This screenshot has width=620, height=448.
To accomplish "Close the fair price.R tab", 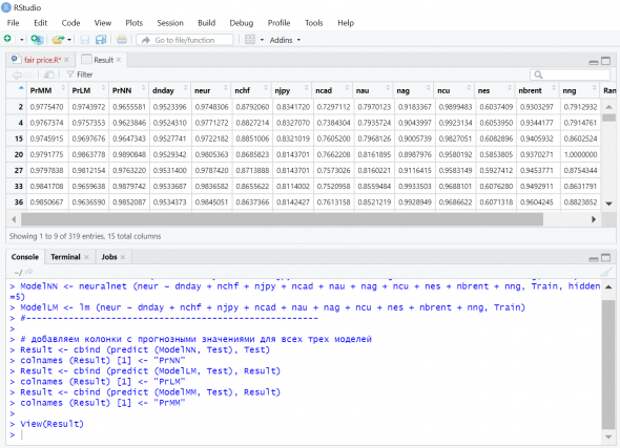I will point(67,60).
